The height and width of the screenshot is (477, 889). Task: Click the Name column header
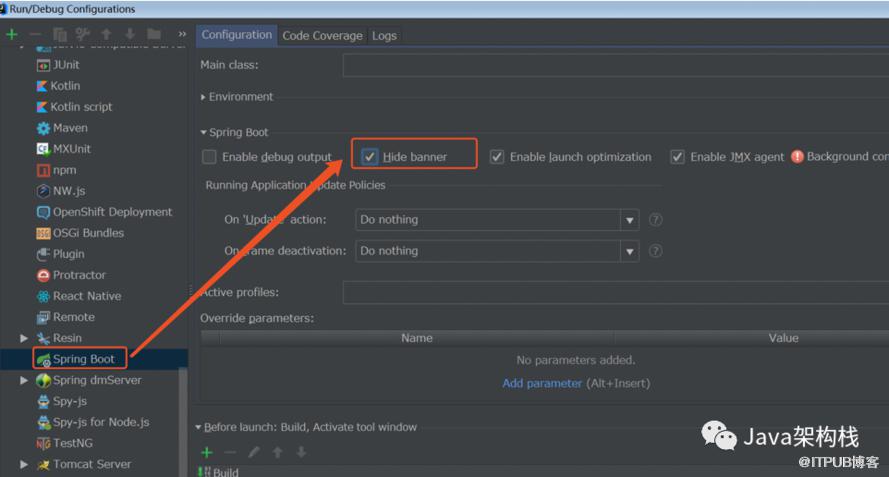pos(417,338)
